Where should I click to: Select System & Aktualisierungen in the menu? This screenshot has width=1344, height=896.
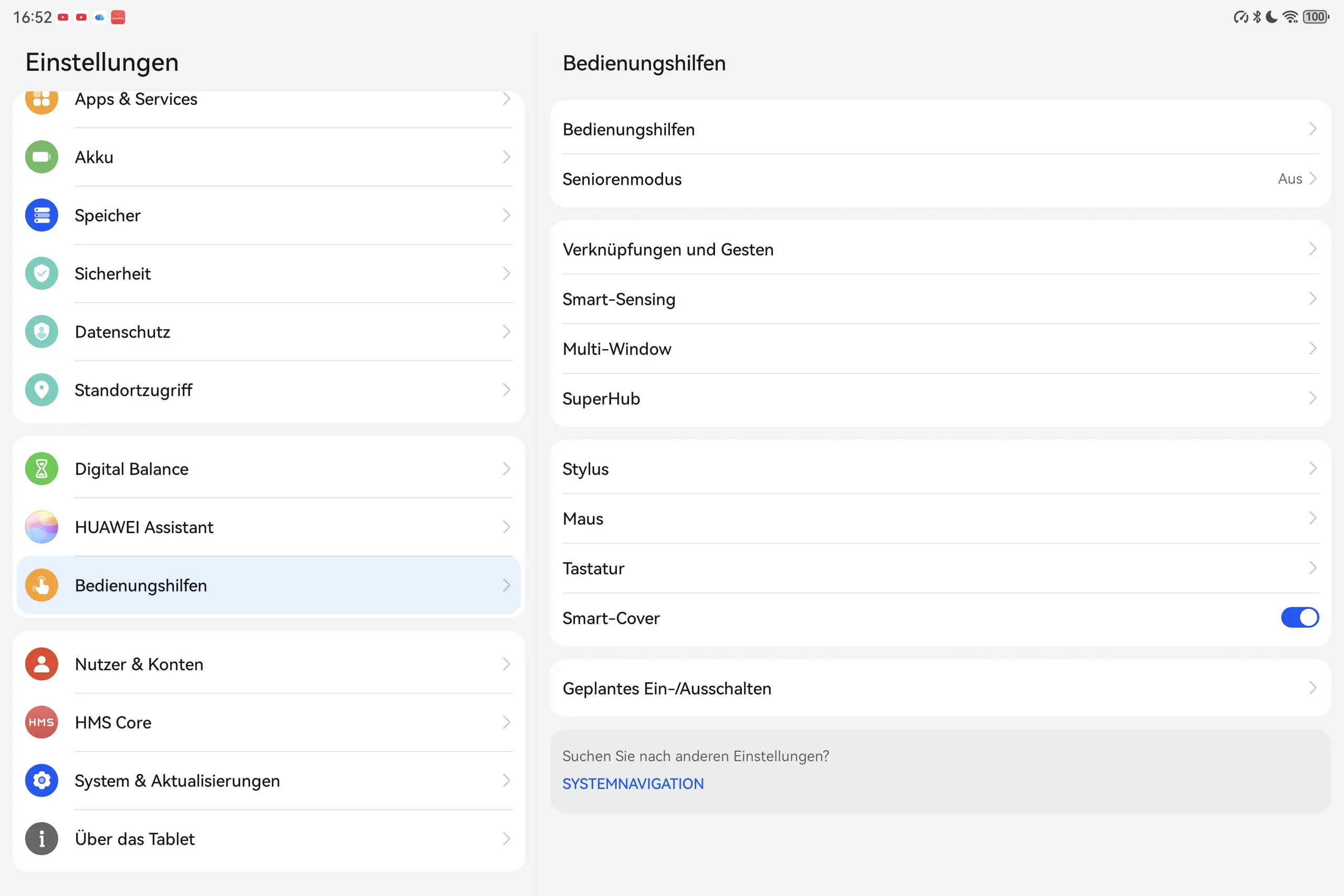point(269,781)
